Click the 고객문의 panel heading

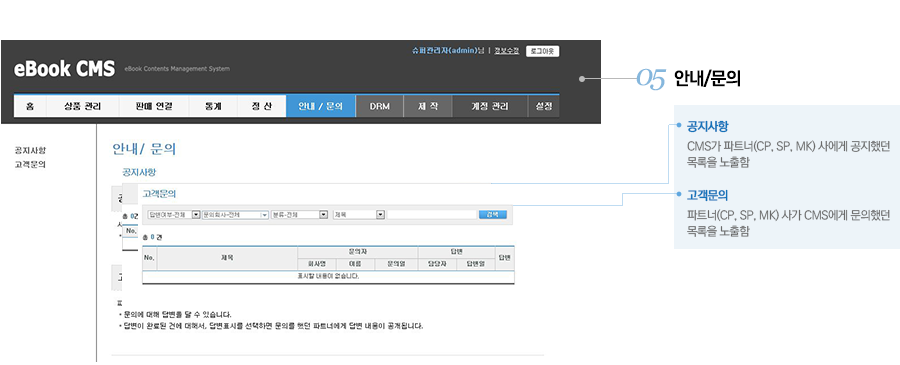click(159, 195)
